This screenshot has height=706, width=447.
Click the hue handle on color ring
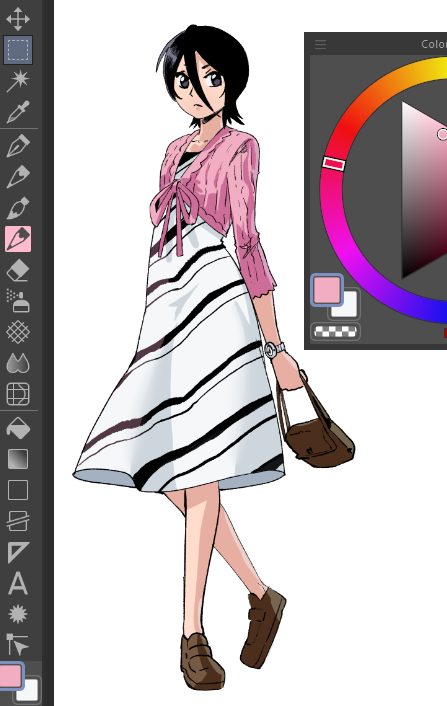coord(334,163)
